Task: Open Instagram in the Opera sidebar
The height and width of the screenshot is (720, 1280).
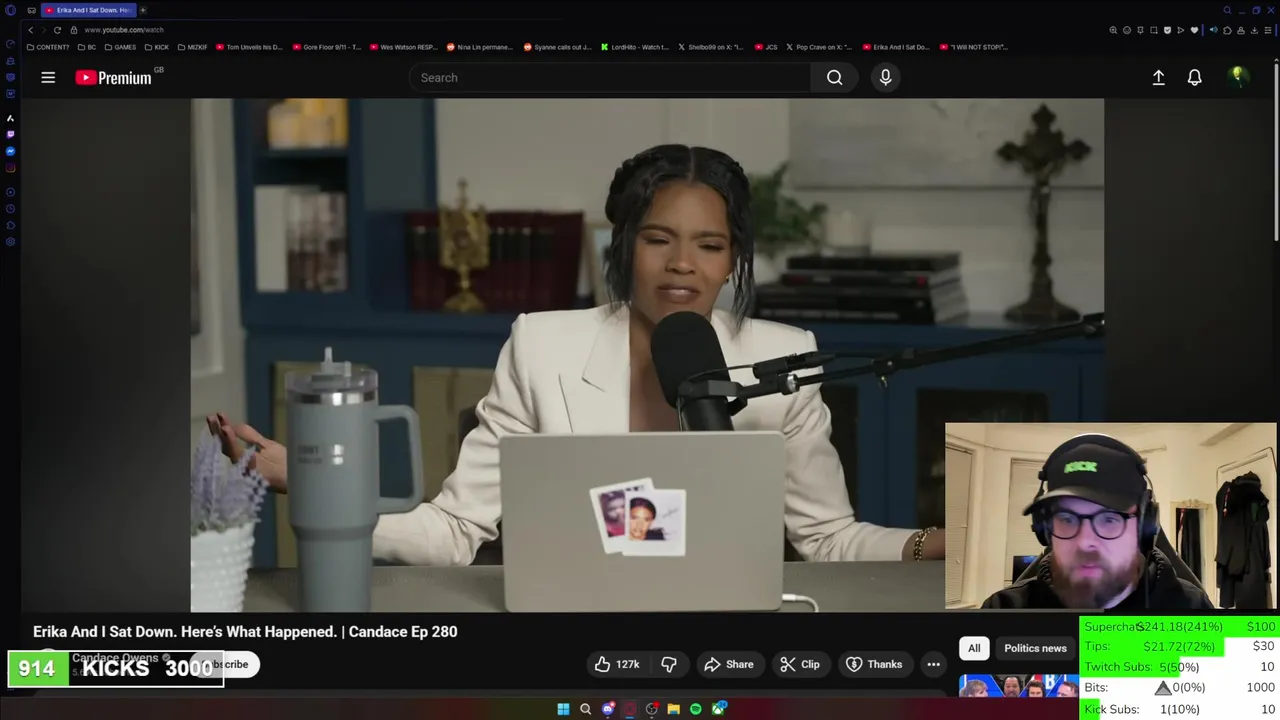Action: coord(10,167)
